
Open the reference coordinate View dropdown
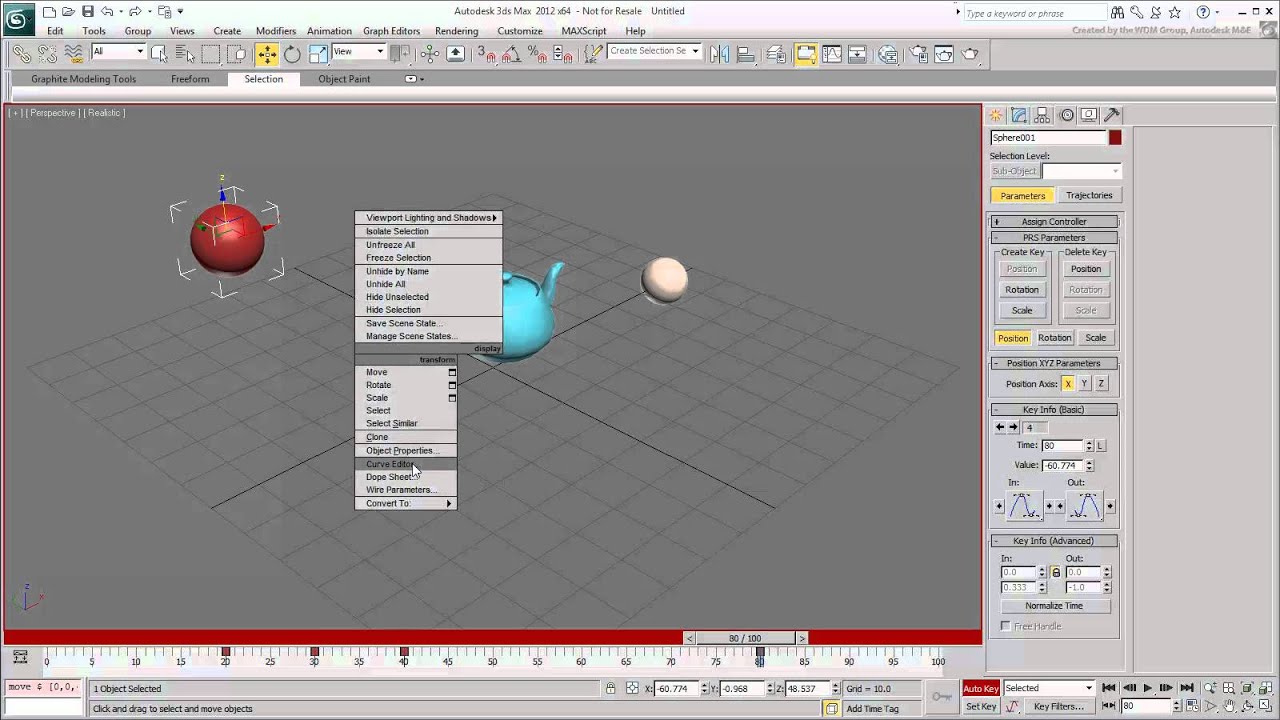click(x=359, y=52)
